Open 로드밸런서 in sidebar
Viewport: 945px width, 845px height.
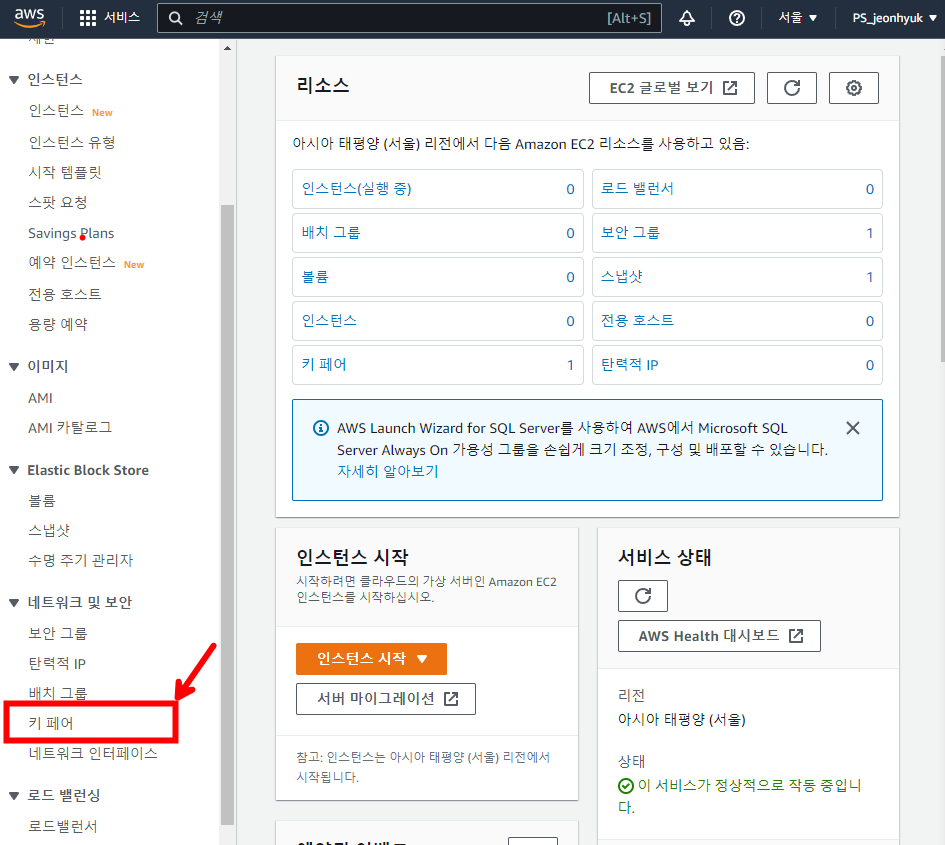[x=63, y=826]
